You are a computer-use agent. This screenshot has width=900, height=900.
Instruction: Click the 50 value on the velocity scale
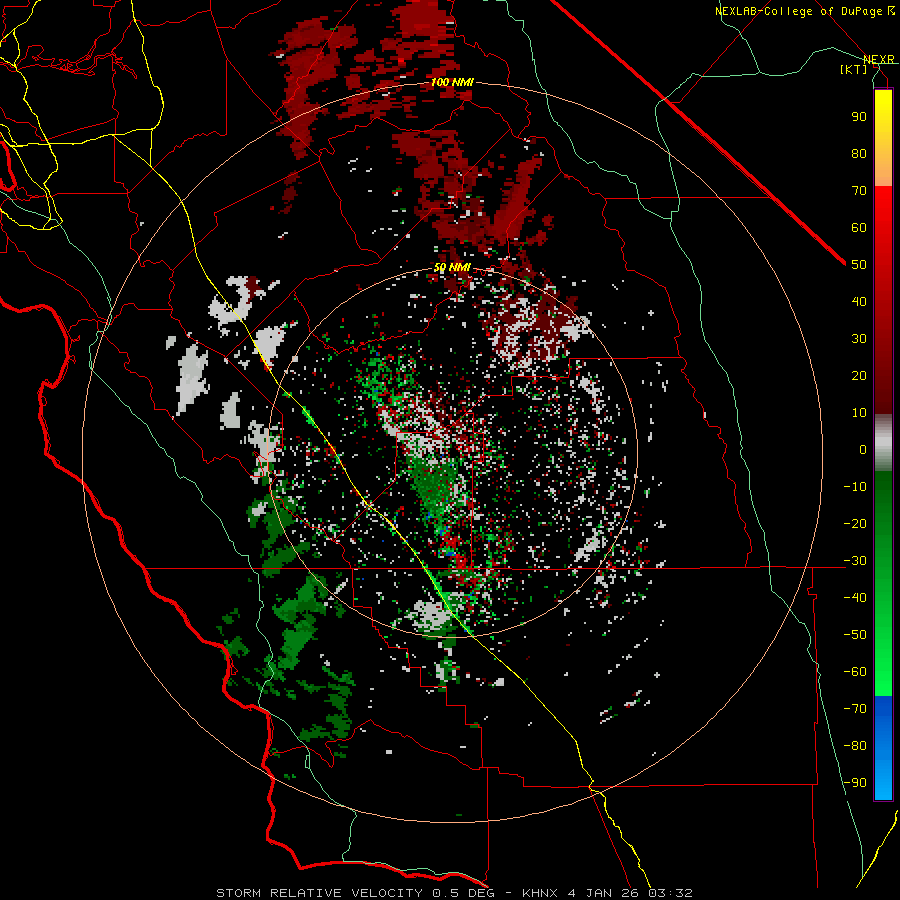[859, 265]
